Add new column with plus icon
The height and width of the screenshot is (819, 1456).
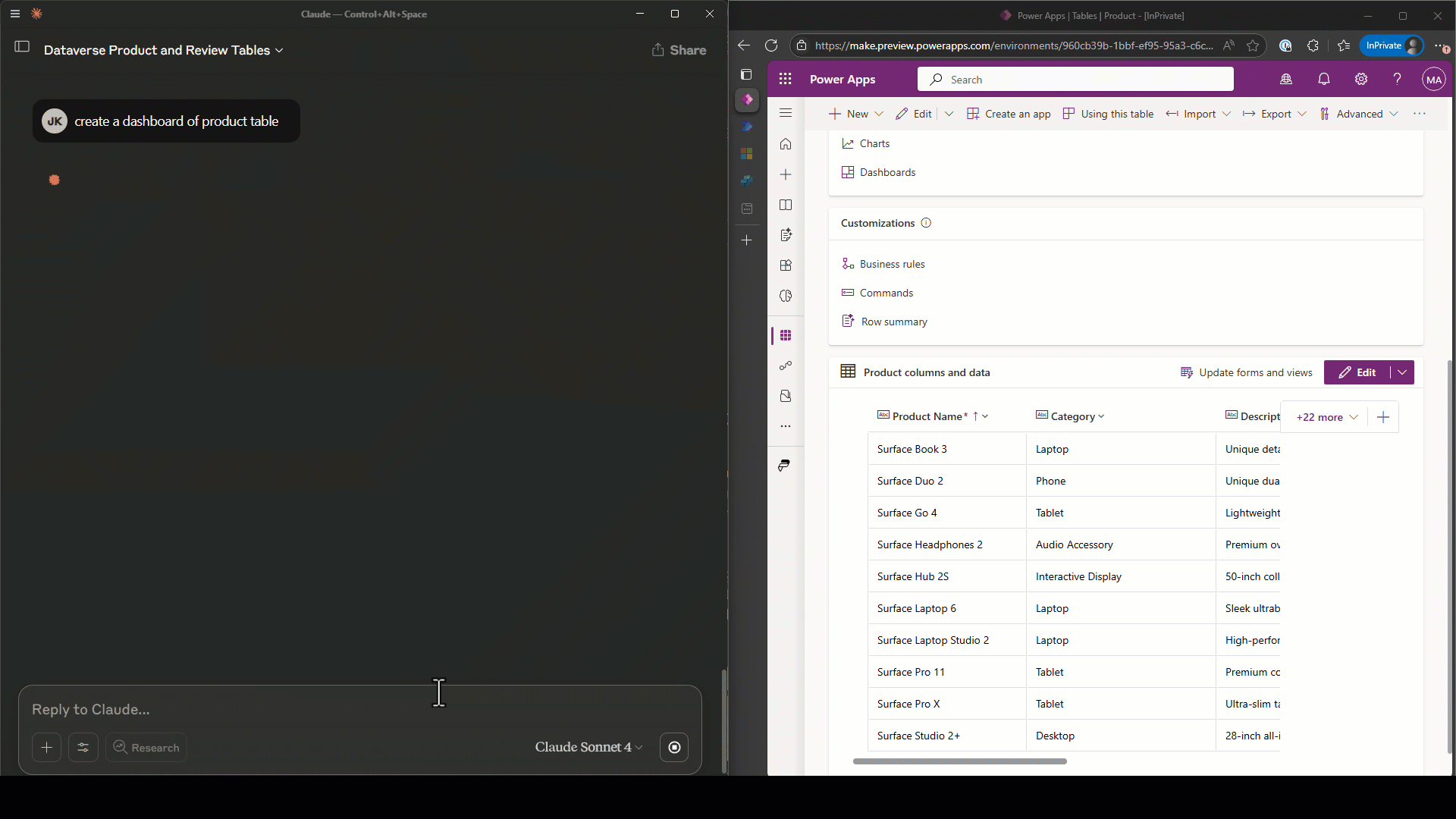tap(1383, 417)
